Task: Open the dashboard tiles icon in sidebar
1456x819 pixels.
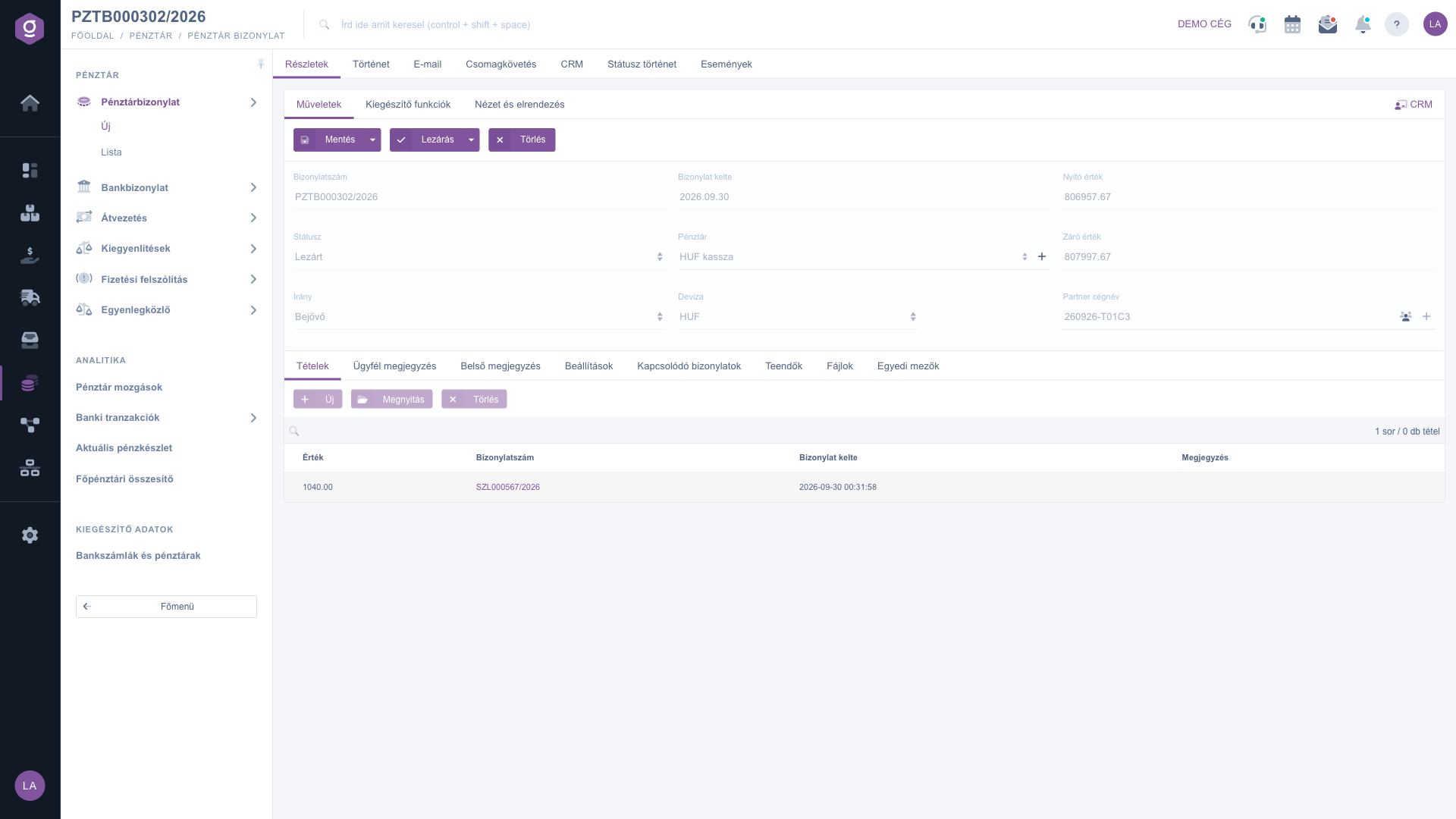Action: [30, 171]
